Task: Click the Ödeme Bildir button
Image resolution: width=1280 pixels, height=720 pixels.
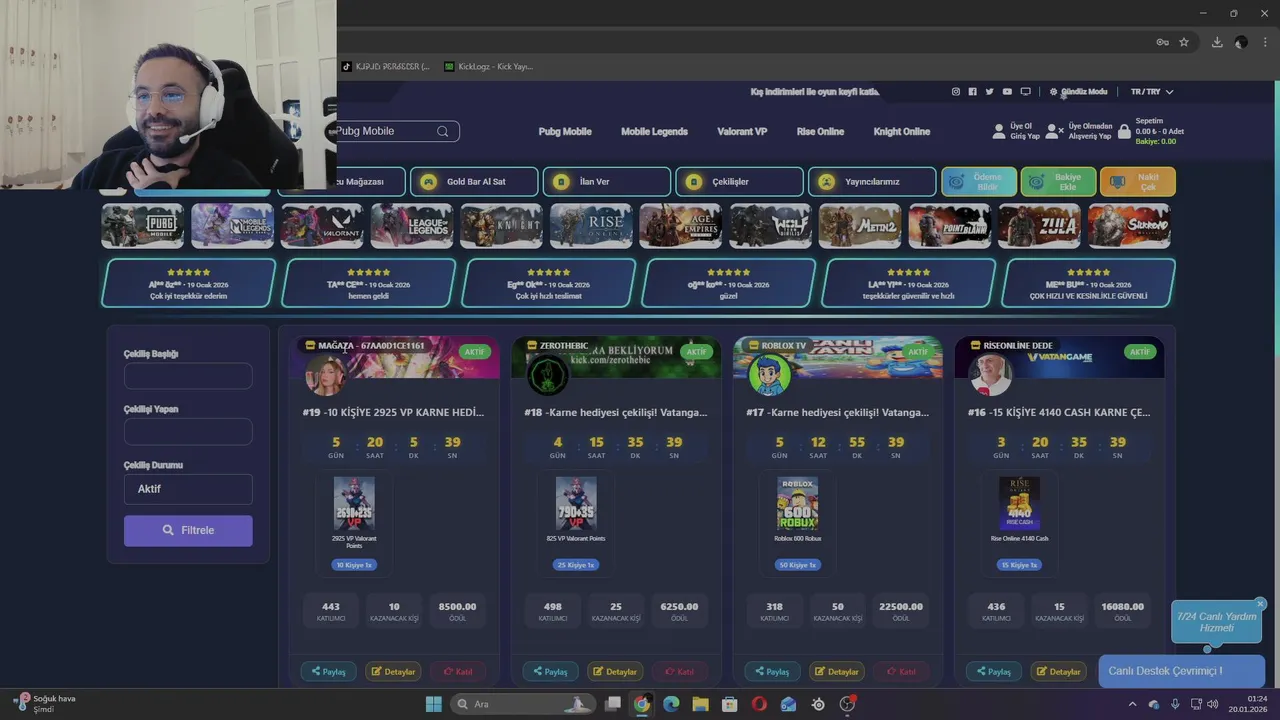Action: click(x=979, y=182)
